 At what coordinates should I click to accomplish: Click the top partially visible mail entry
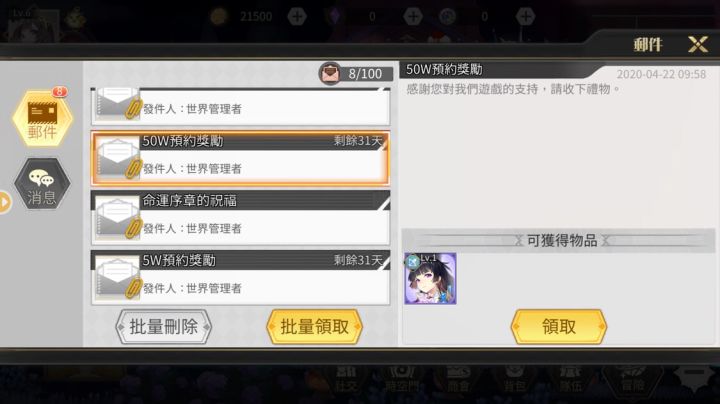point(241,107)
